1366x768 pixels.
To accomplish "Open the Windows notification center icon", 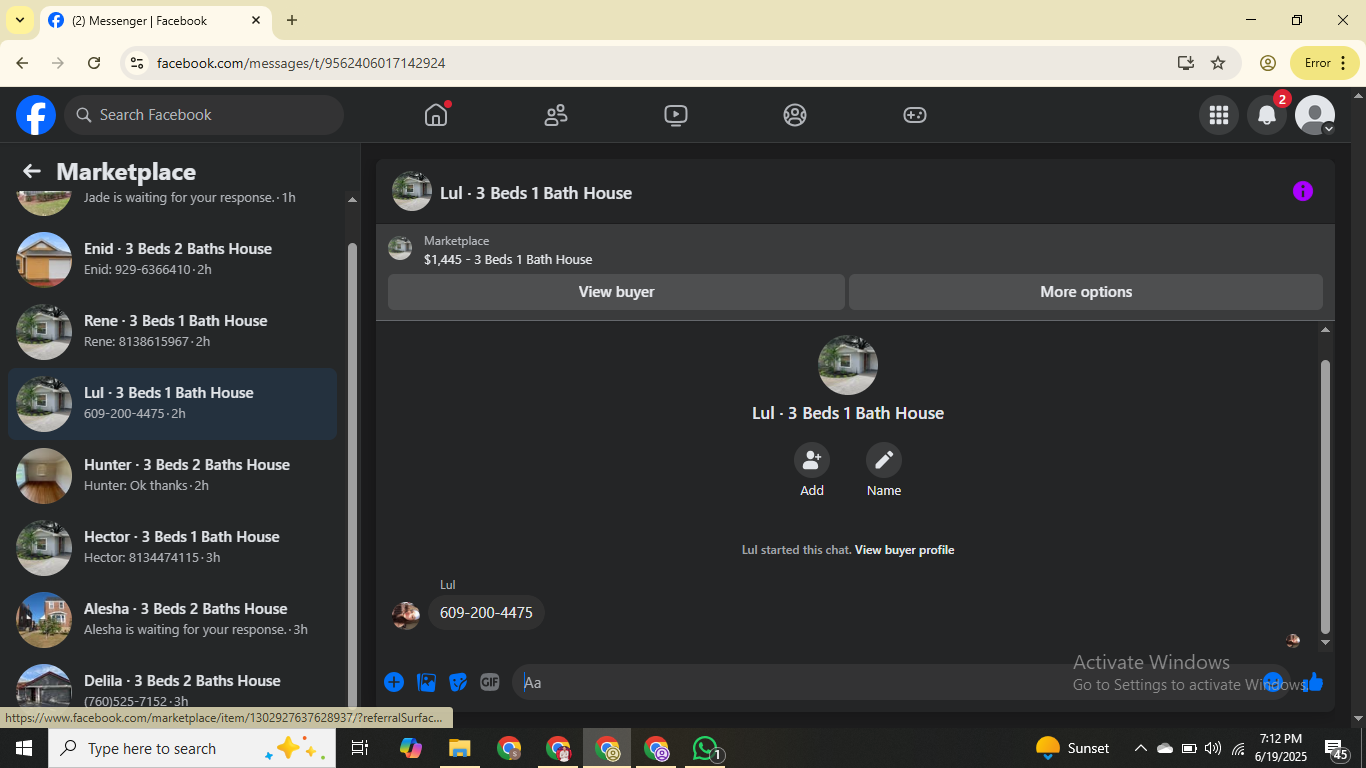I will coord(1336,748).
